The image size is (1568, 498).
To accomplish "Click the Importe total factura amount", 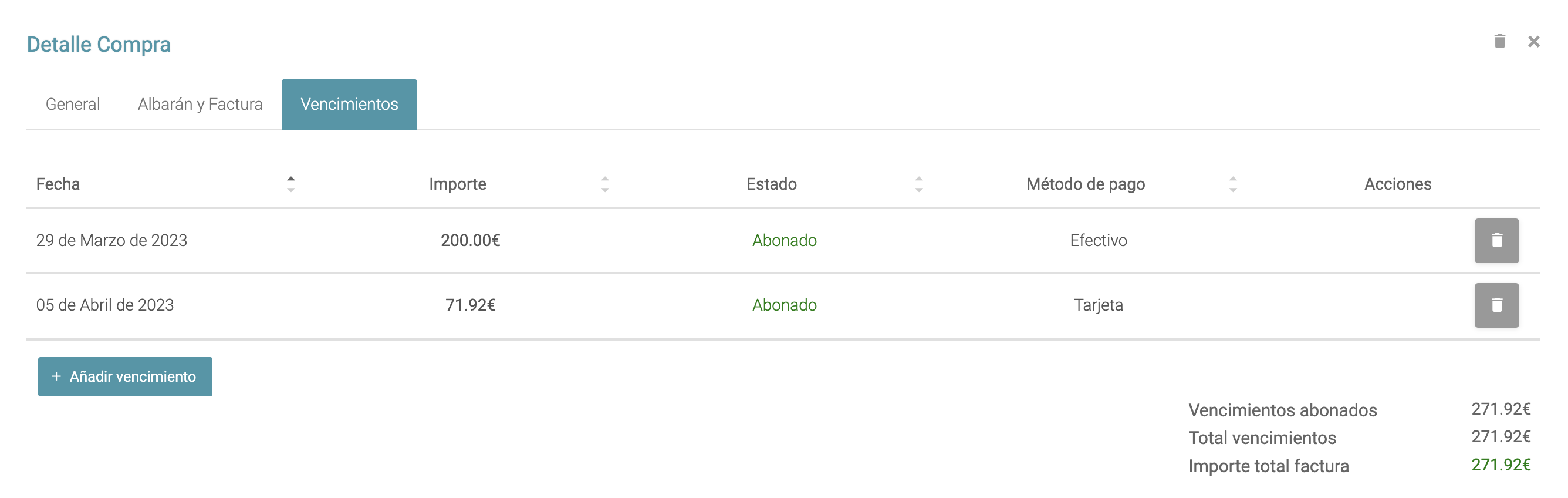I will tap(1501, 465).
